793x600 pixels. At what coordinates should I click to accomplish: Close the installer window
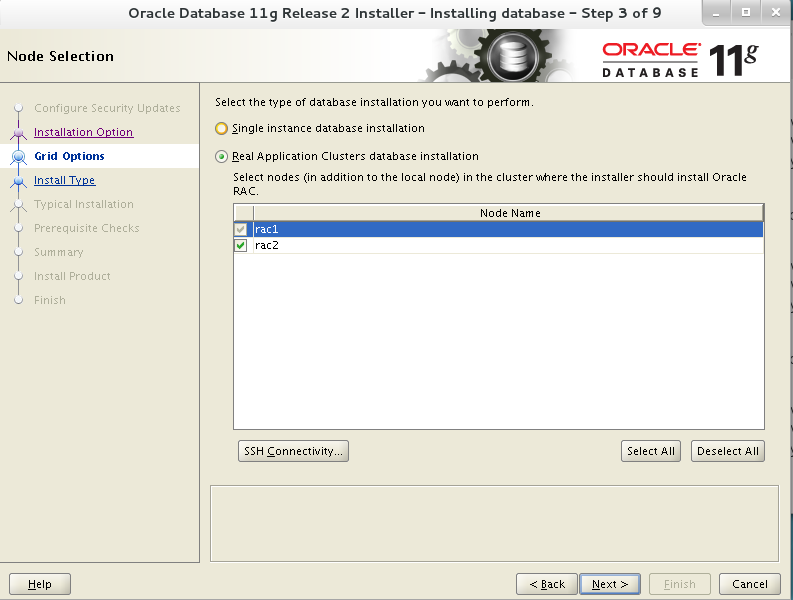click(x=776, y=13)
